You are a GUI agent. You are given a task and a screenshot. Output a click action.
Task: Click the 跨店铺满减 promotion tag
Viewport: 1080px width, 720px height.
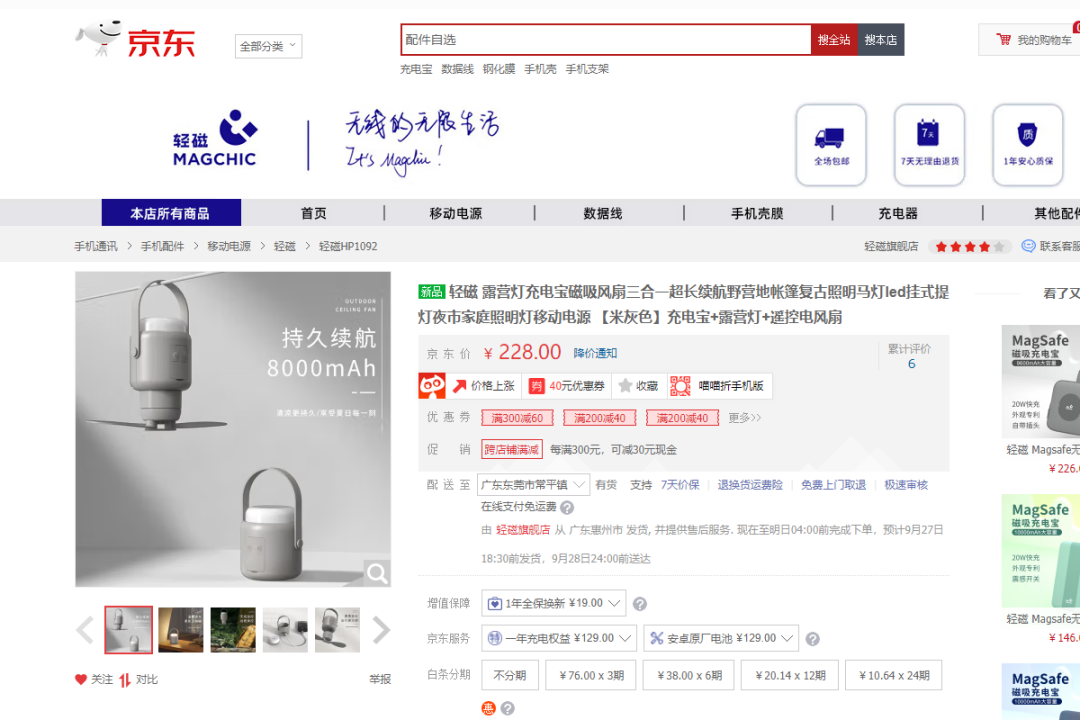[512, 449]
